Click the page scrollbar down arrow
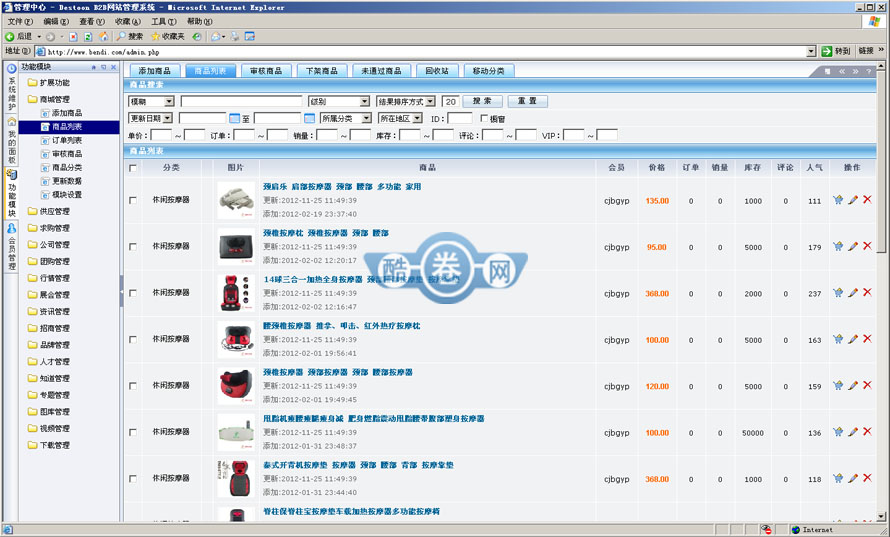The width and height of the screenshot is (890, 537). point(881,517)
